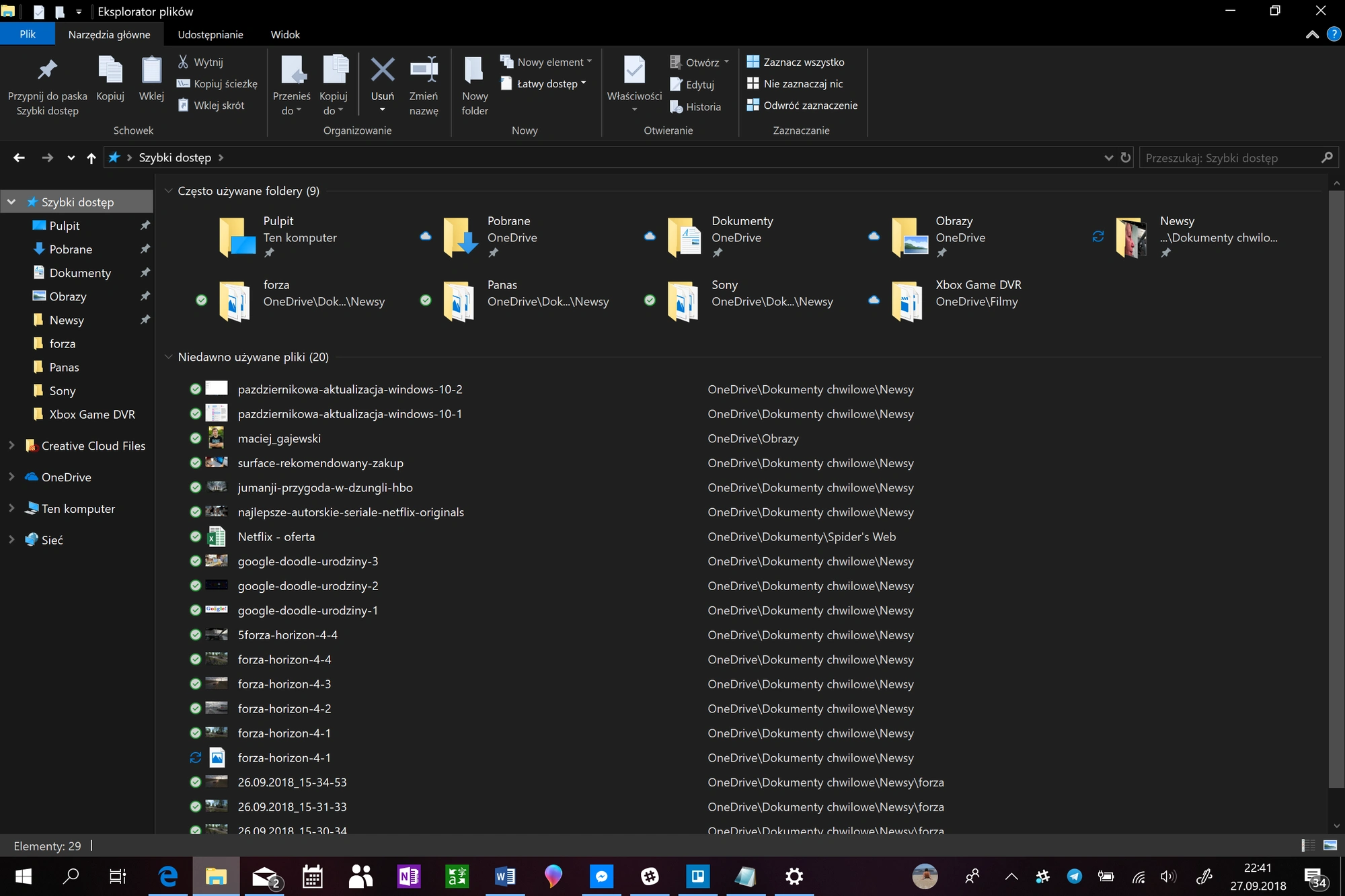The height and width of the screenshot is (896, 1345).
Task: Select Pobrane in navigation pane
Action: point(71,249)
